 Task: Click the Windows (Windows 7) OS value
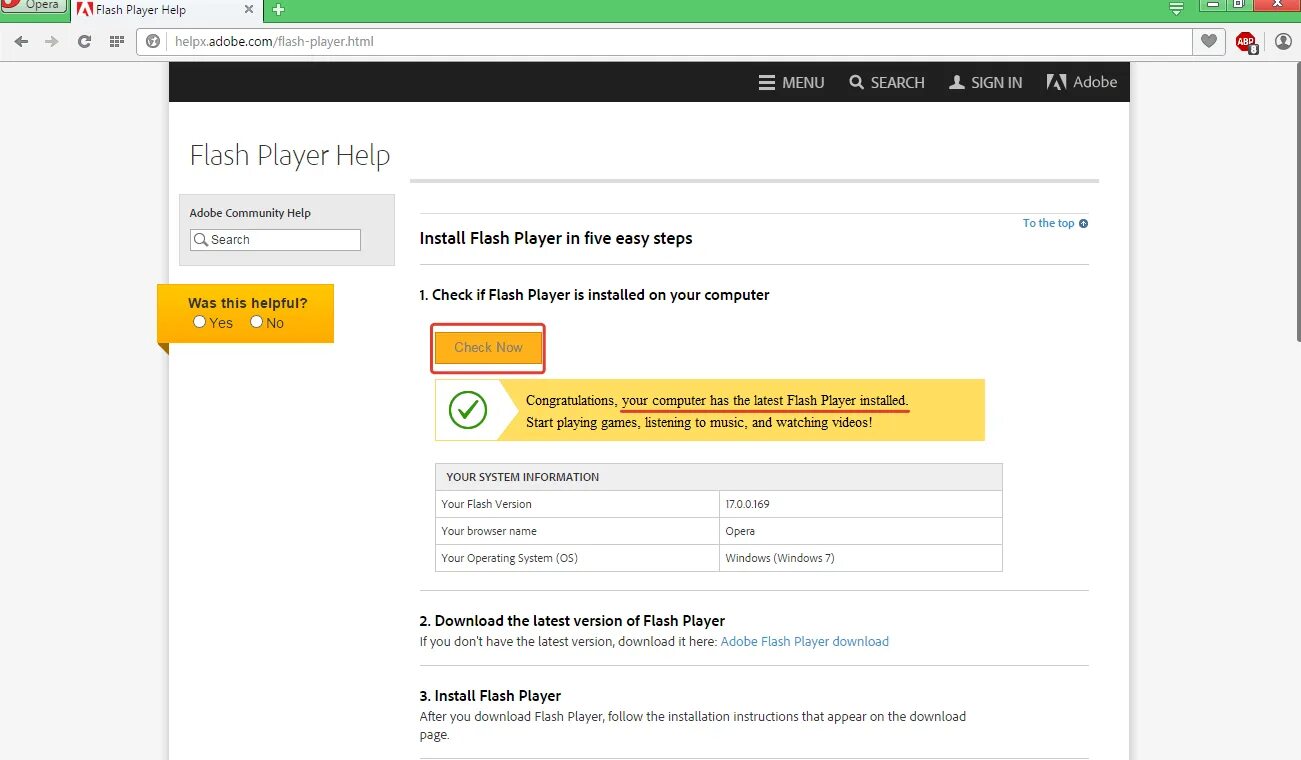coord(780,558)
